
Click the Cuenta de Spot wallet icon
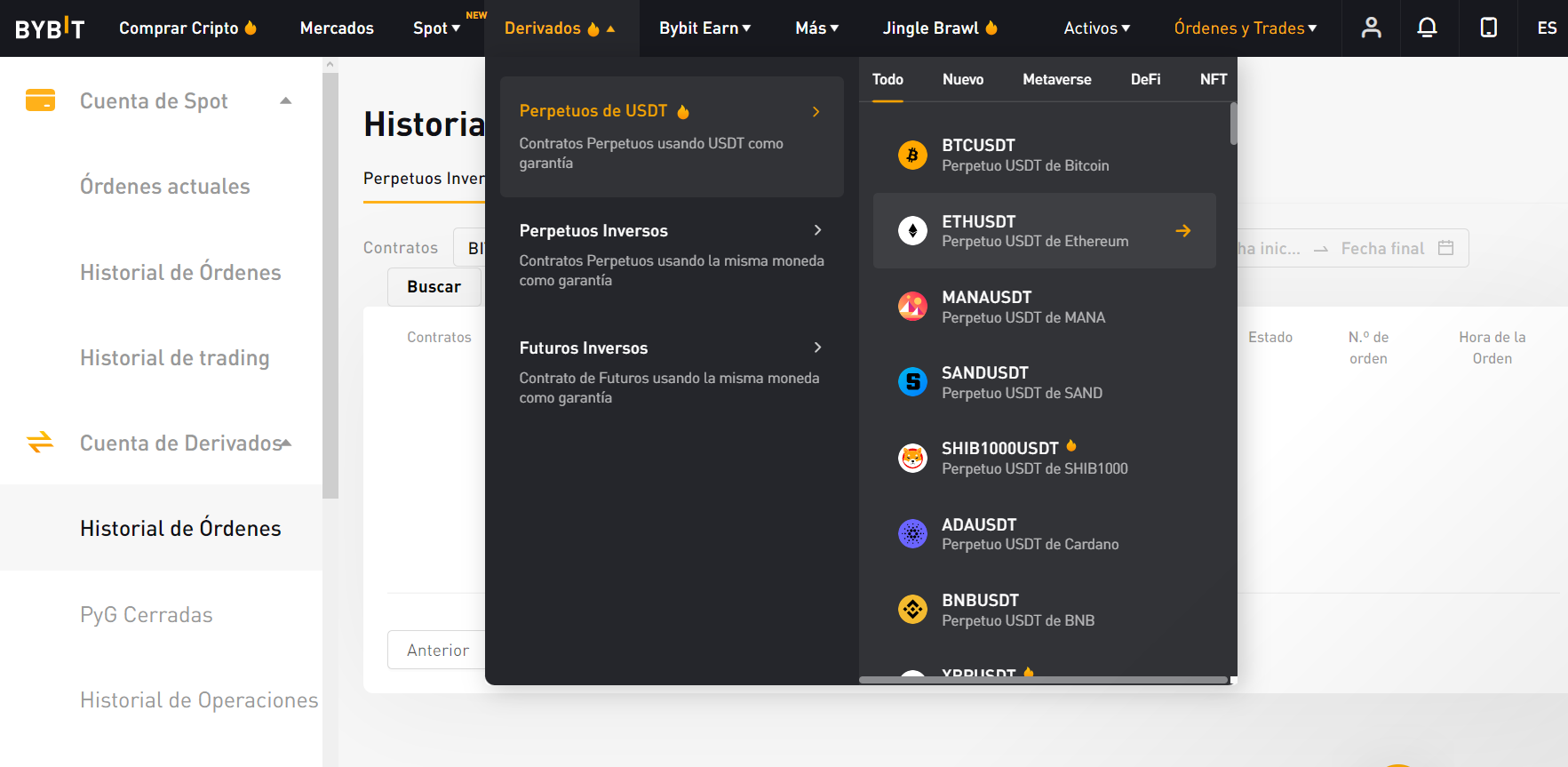pyautogui.click(x=40, y=100)
